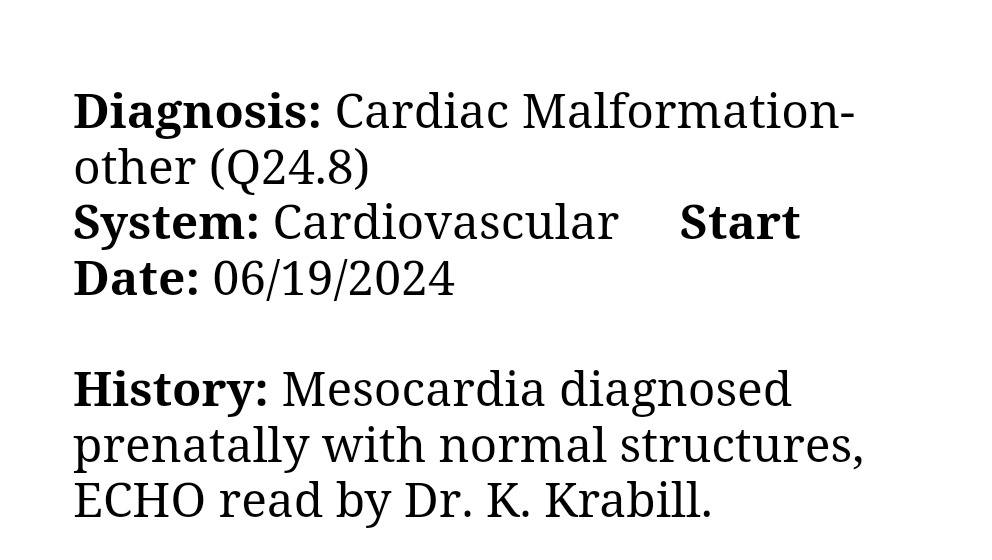992x560 pixels.
Task: Select the Q24.8 diagnosis code
Action: tap(290, 167)
